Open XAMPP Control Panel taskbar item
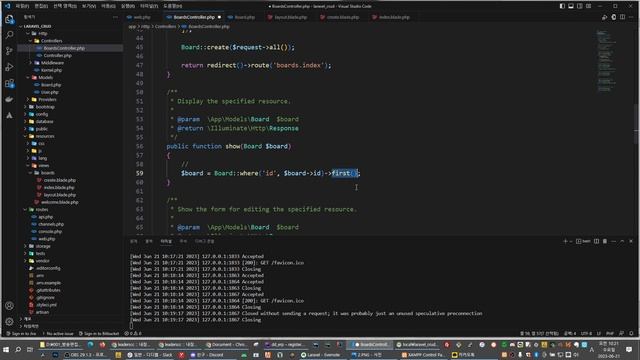The height and width of the screenshot is (360, 640). coord(423,355)
